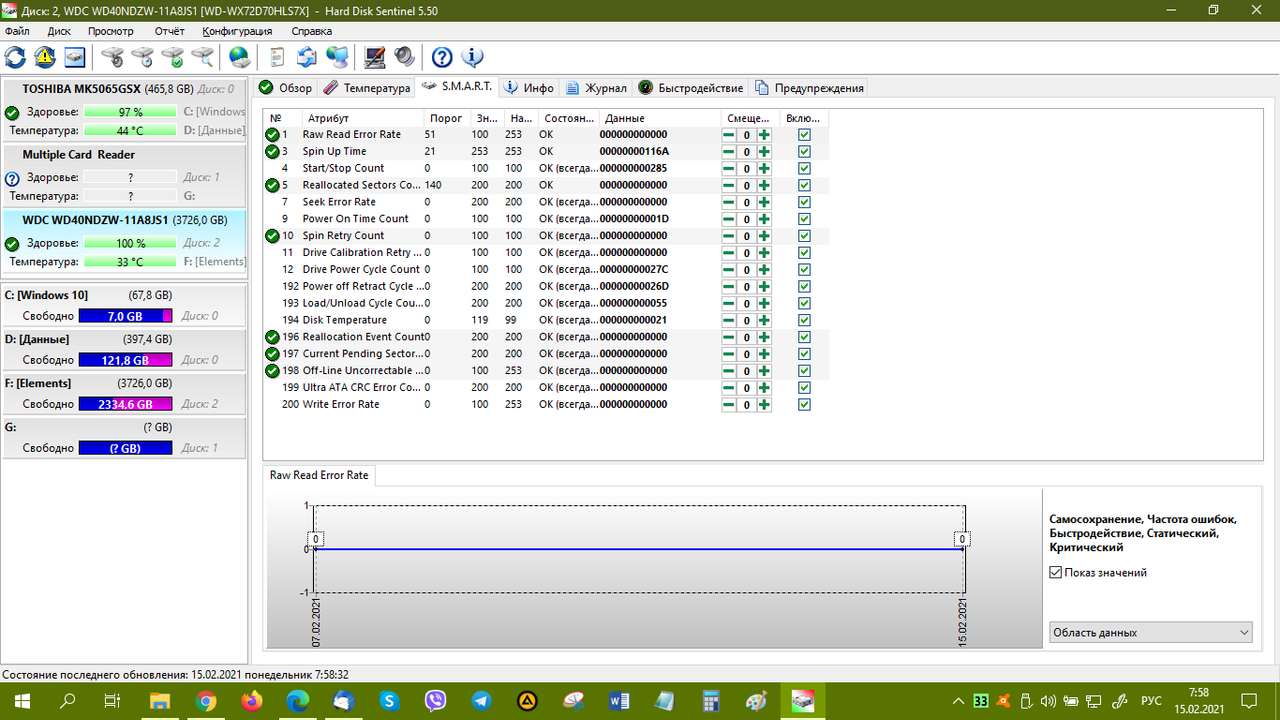Viewport: 1280px width, 720px height.
Task: Click the globe with monitor toolbar icon
Action: [337, 57]
